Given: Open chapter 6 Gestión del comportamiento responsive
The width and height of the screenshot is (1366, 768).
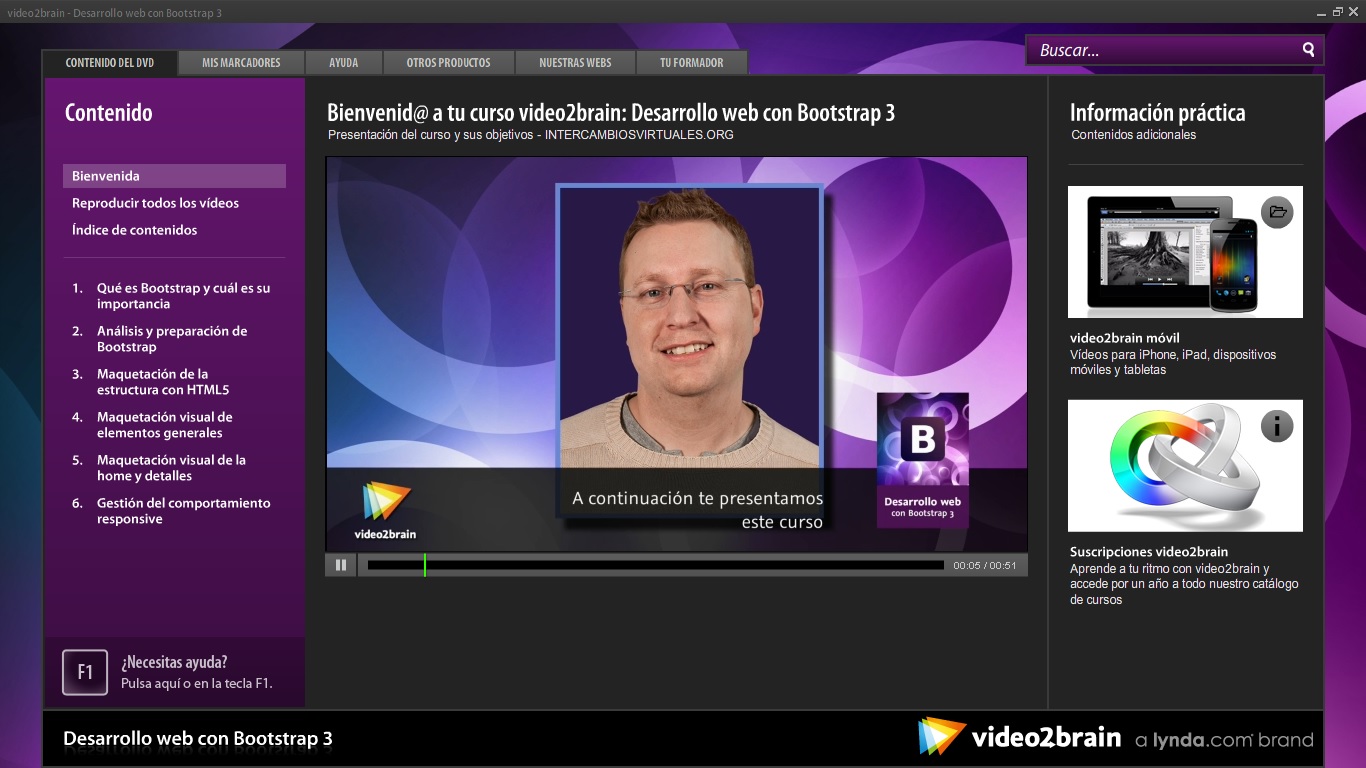Looking at the screenshot, I should click(171, 511).
